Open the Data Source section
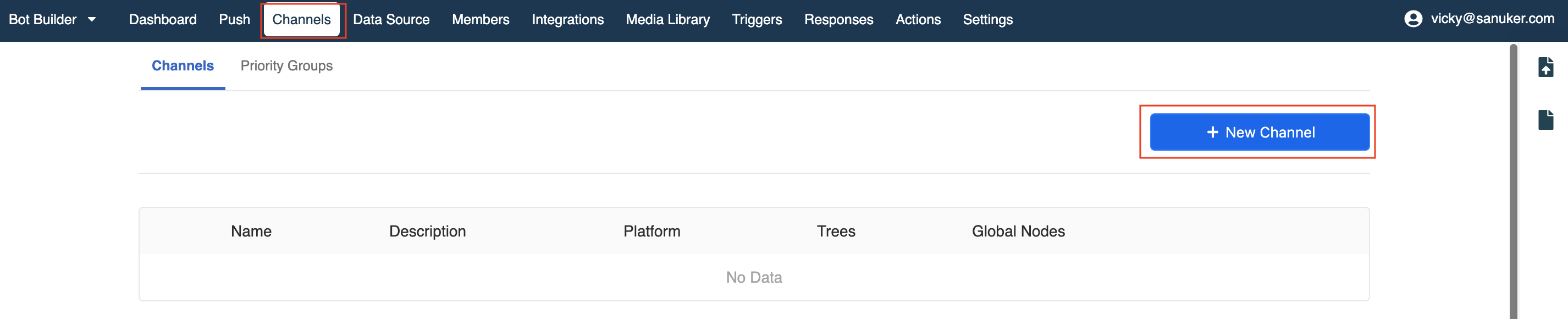The height and width of the screenshot is (319, 1568). (x=391, y=19)
